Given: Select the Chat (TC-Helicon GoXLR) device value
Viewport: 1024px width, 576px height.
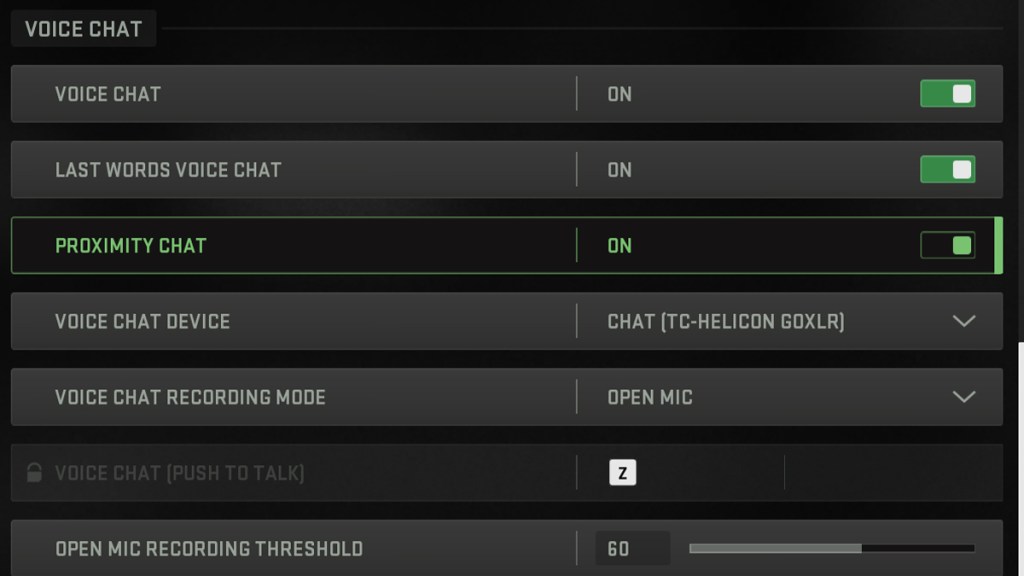Looking at the screenshot, I should pos(725,322).
